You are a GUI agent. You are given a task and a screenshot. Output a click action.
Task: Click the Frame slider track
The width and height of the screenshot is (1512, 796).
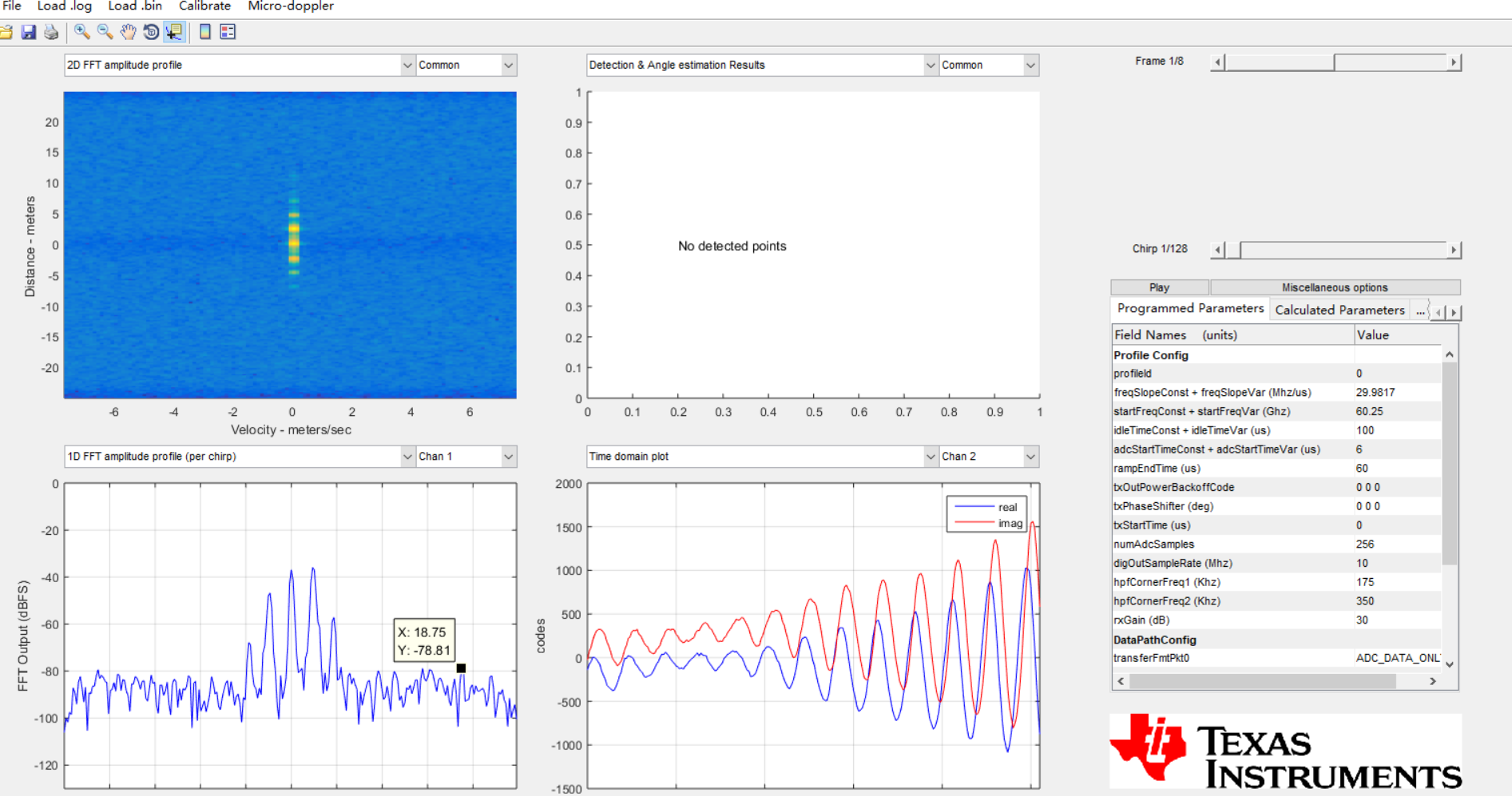point(1390,61)
